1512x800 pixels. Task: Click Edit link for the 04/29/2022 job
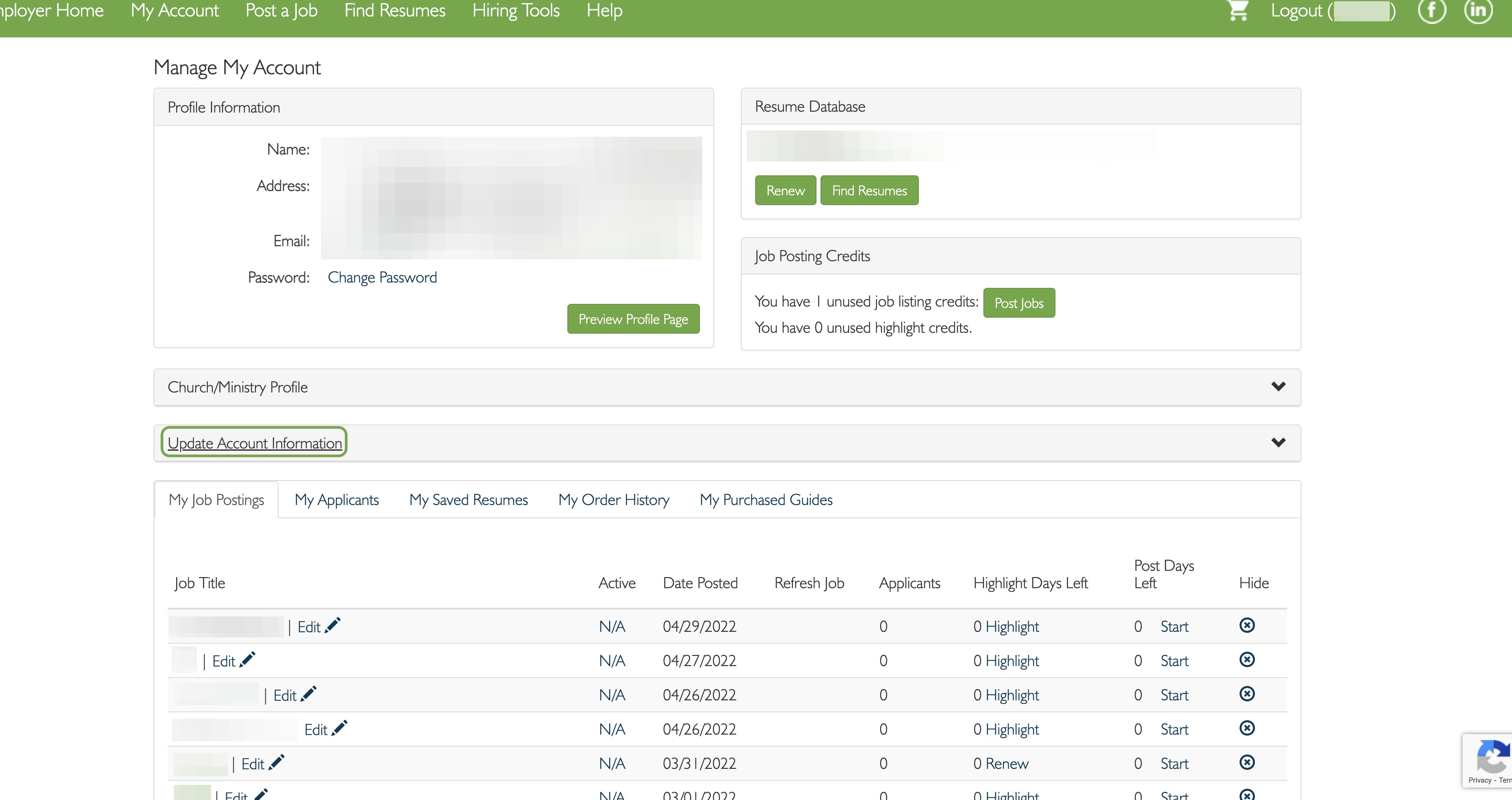[309, 627]
